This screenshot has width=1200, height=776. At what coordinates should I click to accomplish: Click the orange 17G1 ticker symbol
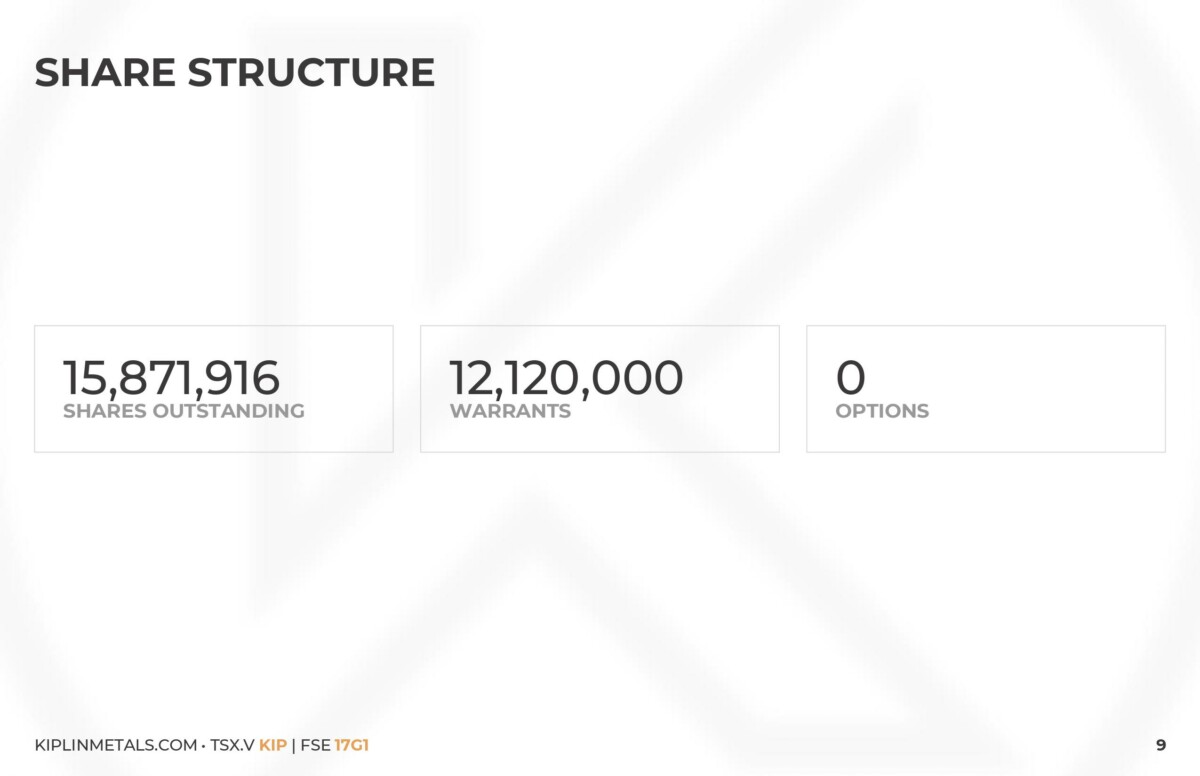tap(352, 745)
